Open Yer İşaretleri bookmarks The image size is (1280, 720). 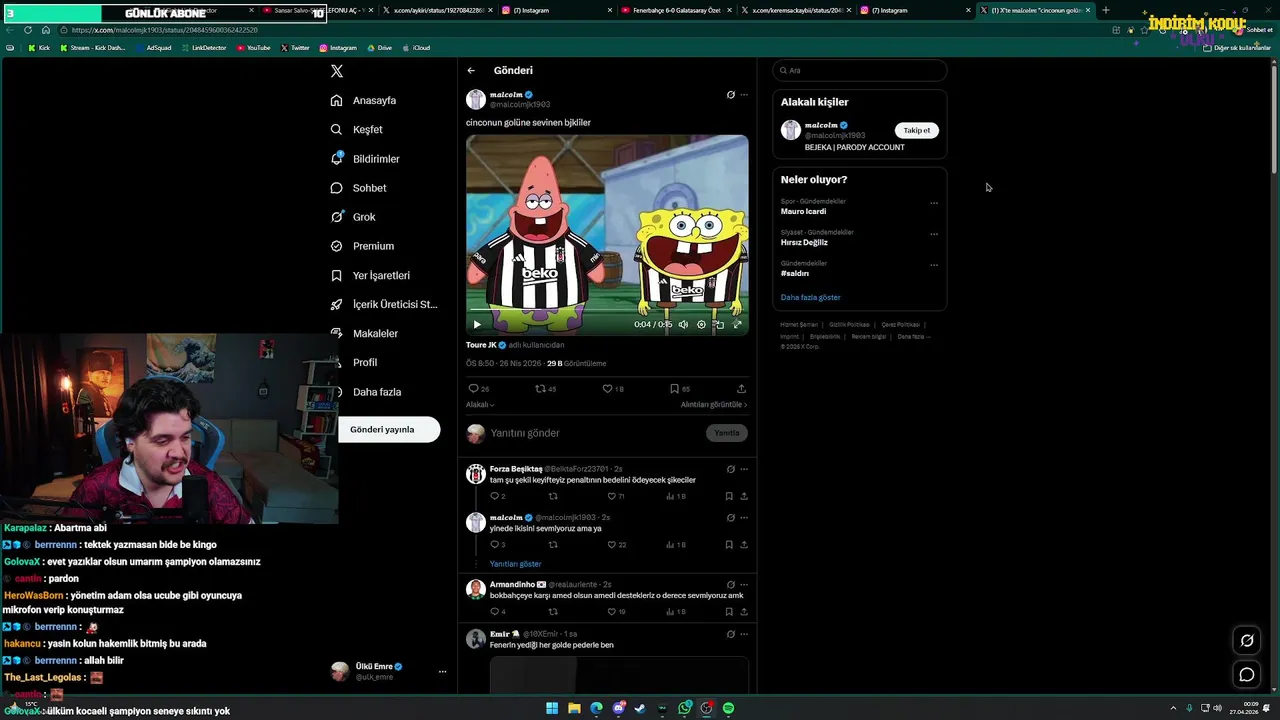coord(370,275)
